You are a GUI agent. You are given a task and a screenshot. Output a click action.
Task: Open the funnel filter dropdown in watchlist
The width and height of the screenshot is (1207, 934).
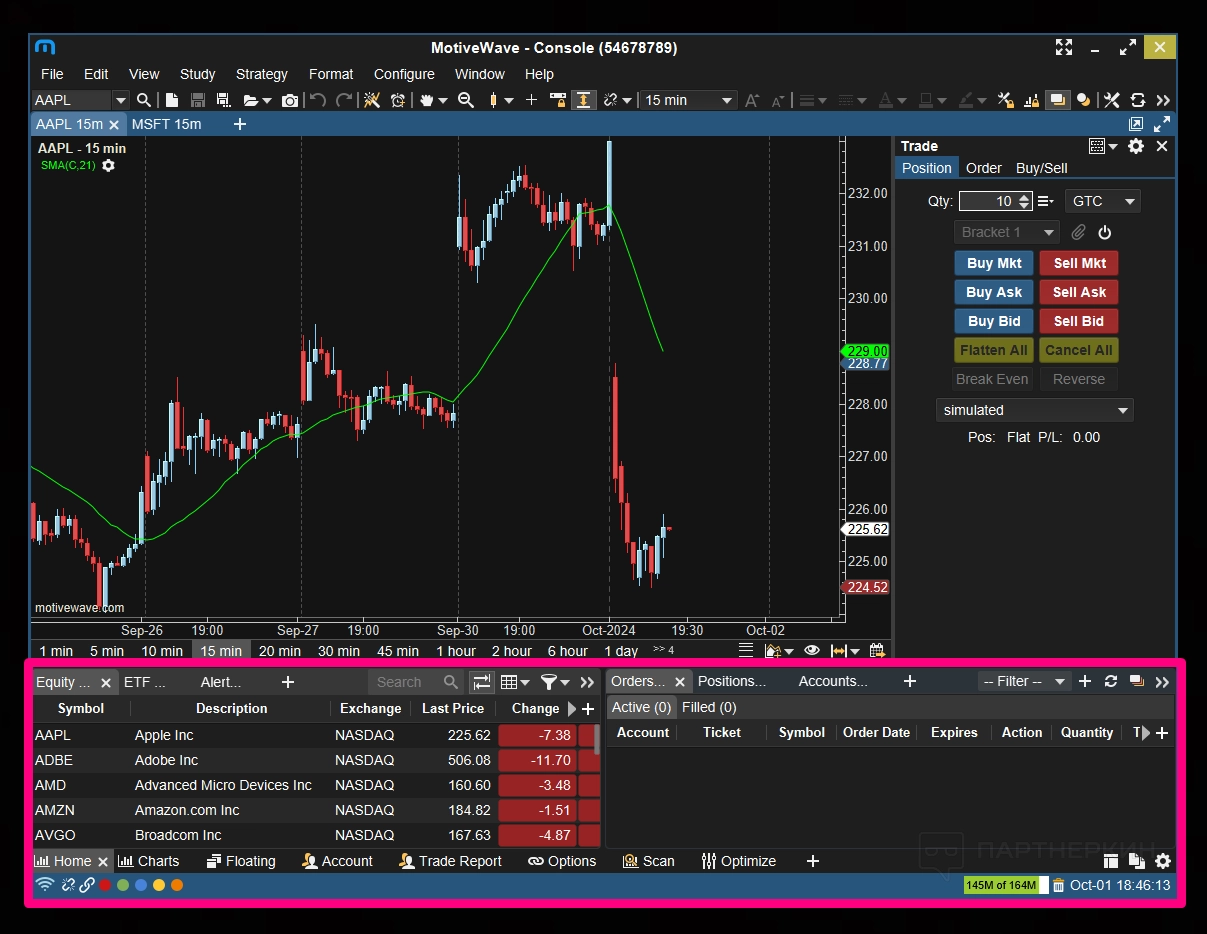555,682
